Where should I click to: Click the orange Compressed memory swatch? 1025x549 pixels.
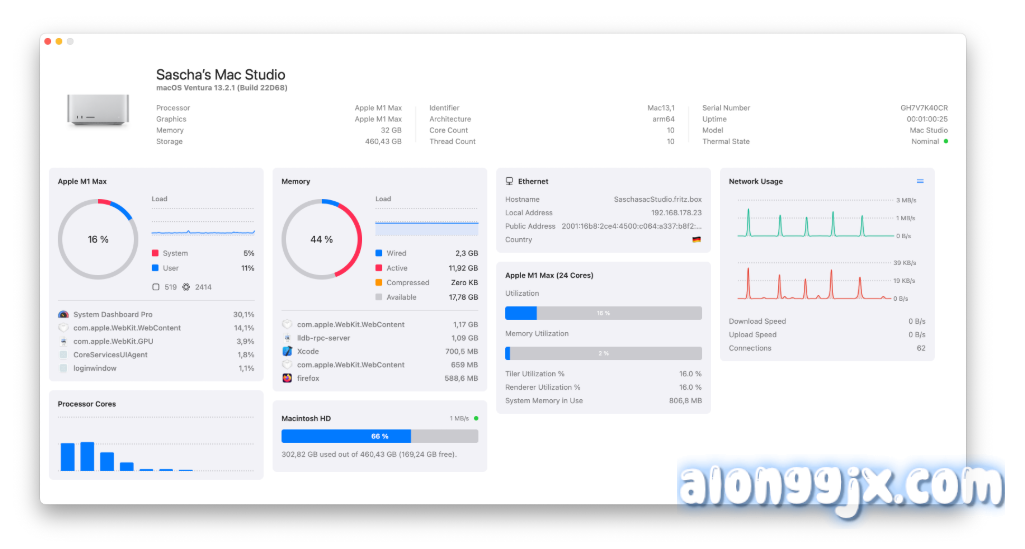(x=378, y=283)
